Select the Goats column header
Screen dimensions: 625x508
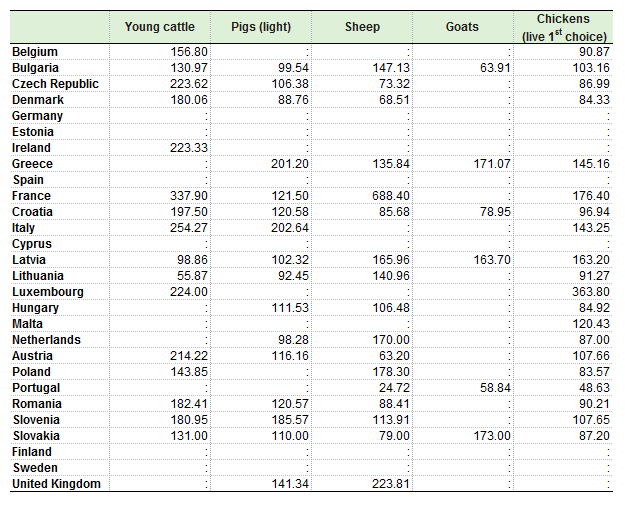click(462, 27)
